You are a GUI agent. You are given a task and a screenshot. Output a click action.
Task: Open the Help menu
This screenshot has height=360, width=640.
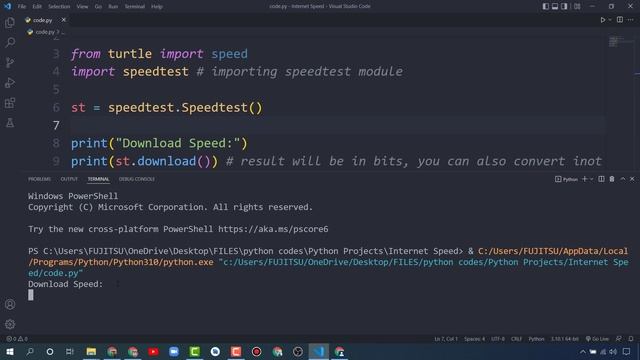(157, 7)
